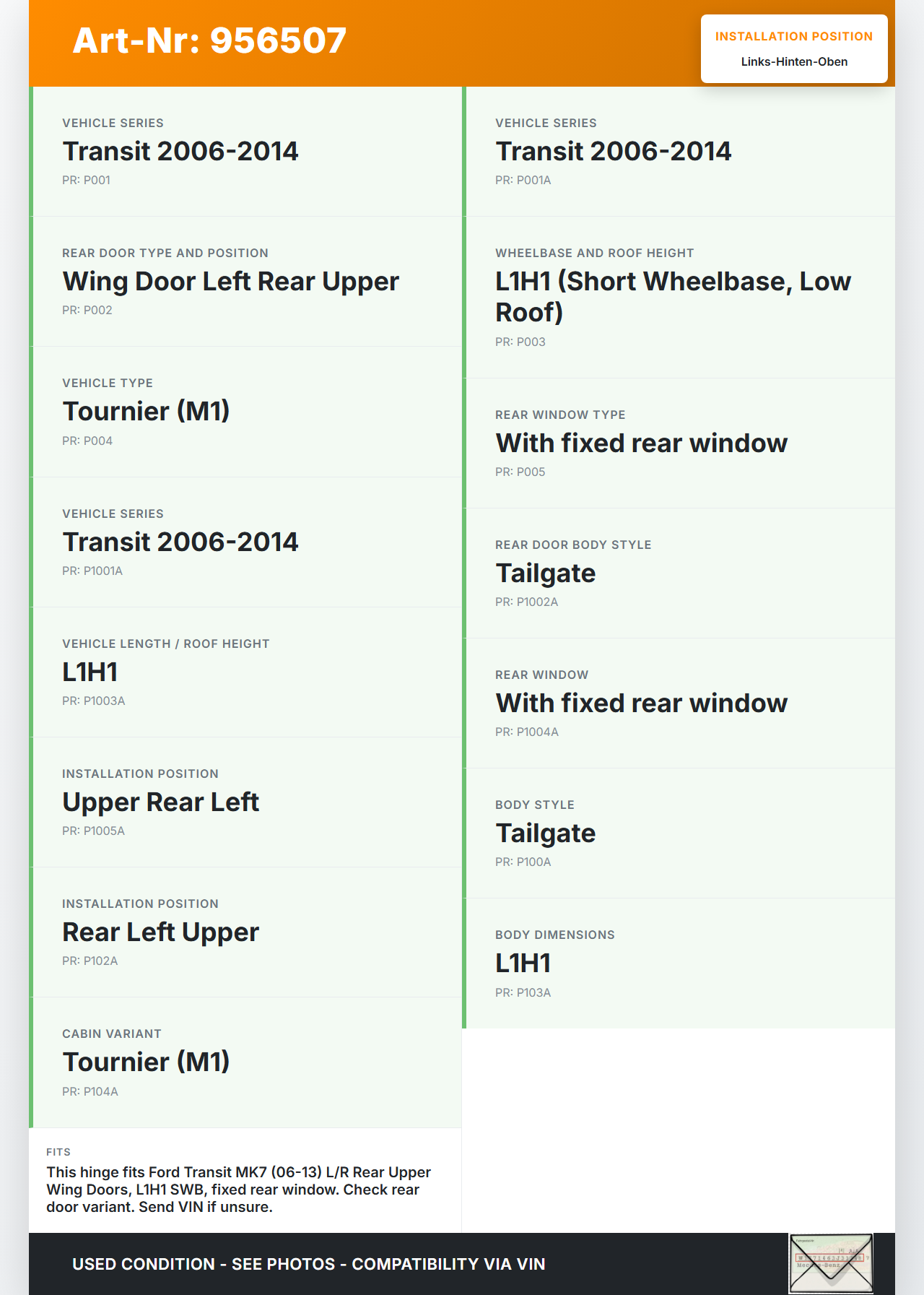This screenshot has height=1295, width=924.
Task: Click the Fits description about Ford Transit MK7
Action: pyautogui.click(x=238, y=1189)
